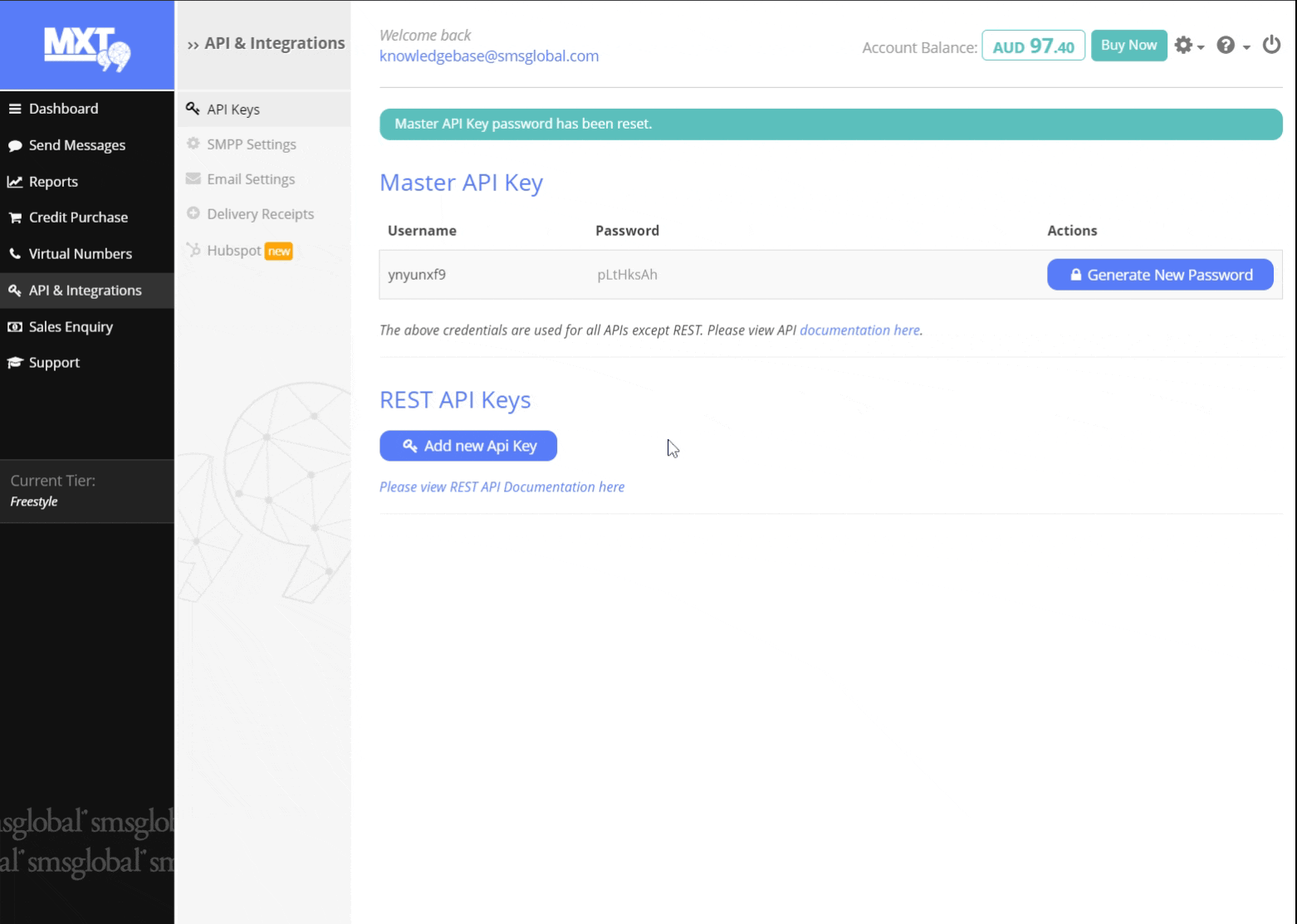Viewport: 1297px width, 924px height.
Task: Click Generate New Password button
Action: click(x=1160, y=275)
